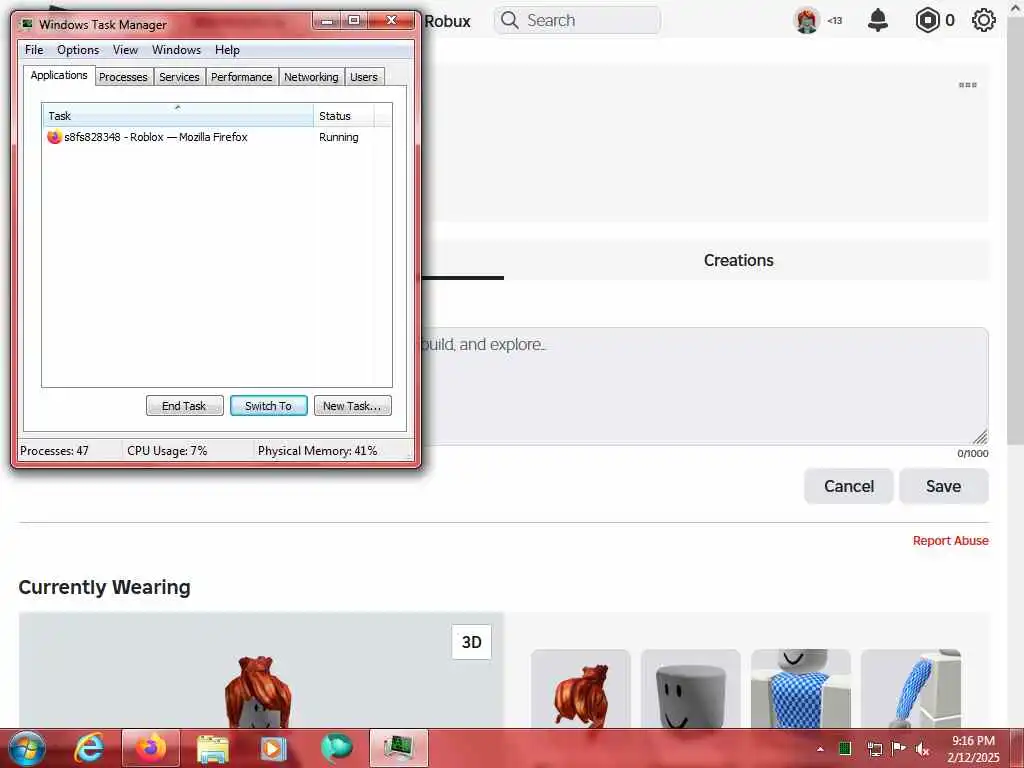Open the network tray icon
The width and height of the screenshot is (1024, 768).
(874, 748)
